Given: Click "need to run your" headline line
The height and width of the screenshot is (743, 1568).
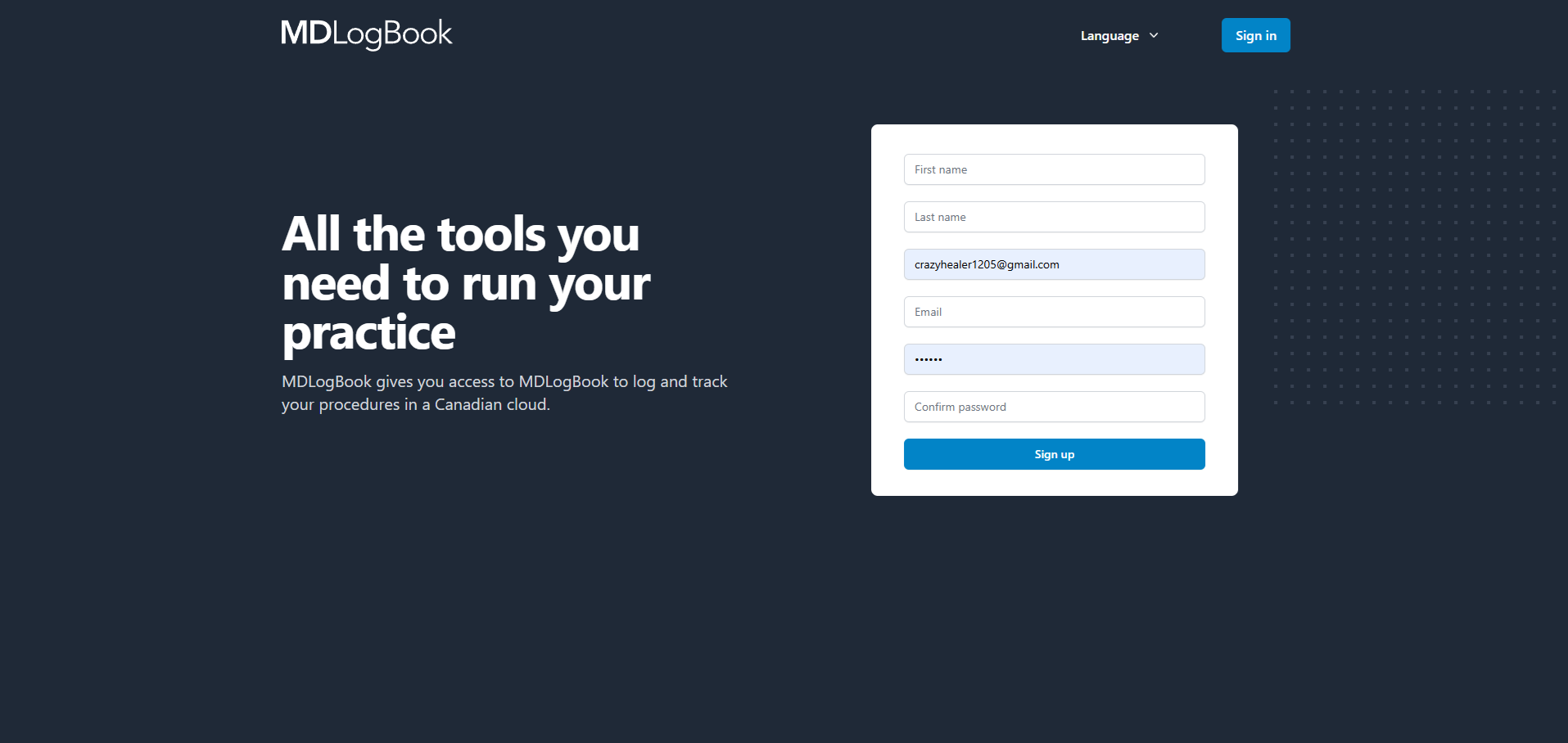Looking at the screenshot, I should point(466,284).
